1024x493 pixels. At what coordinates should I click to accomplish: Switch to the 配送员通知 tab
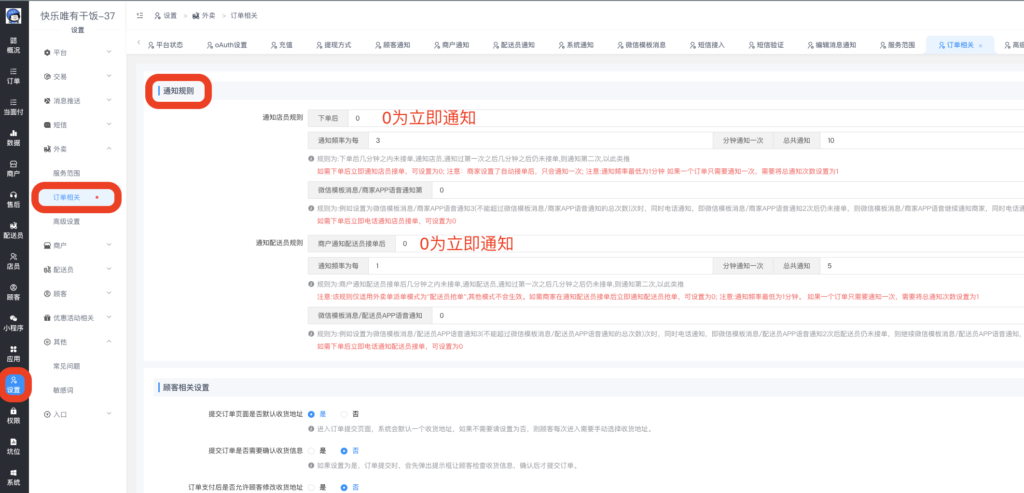pos(513,45)
